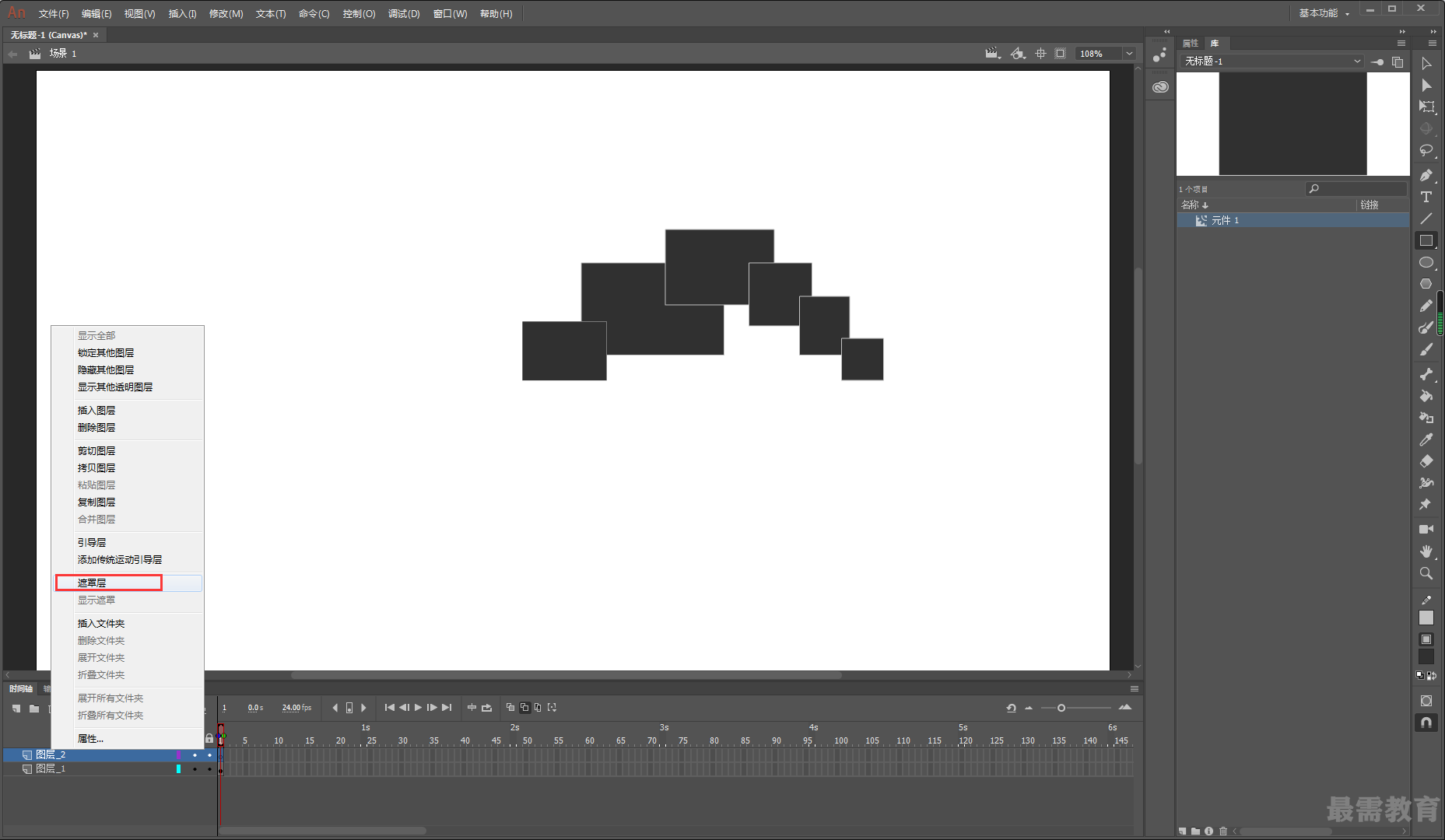Toggle the Loop playback button
The width and height of the screenshot is (1445, 840).
pos(487,708)
